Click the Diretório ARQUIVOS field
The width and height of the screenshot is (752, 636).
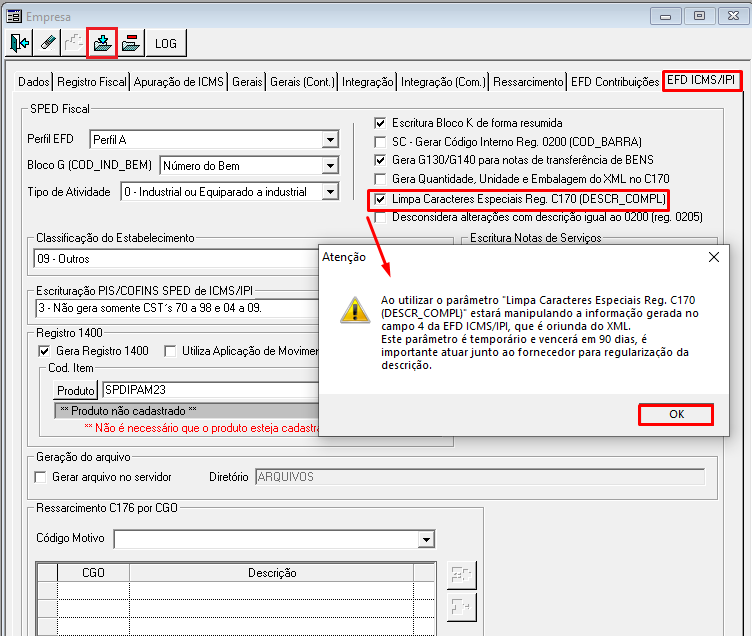(480, 477)
